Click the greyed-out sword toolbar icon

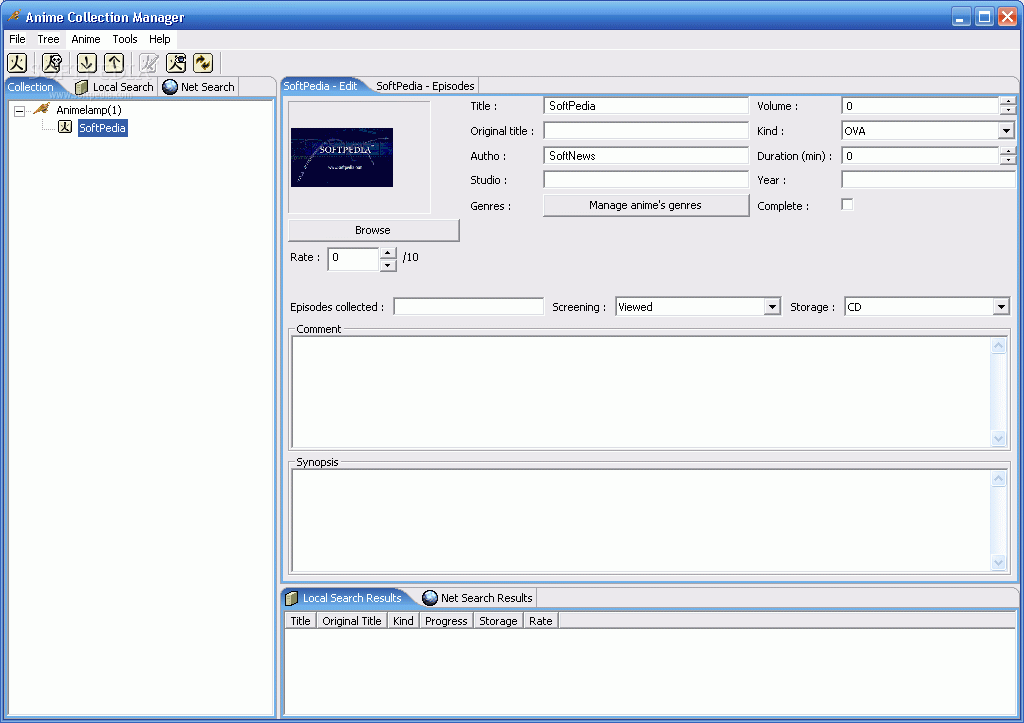click(149, 63)
